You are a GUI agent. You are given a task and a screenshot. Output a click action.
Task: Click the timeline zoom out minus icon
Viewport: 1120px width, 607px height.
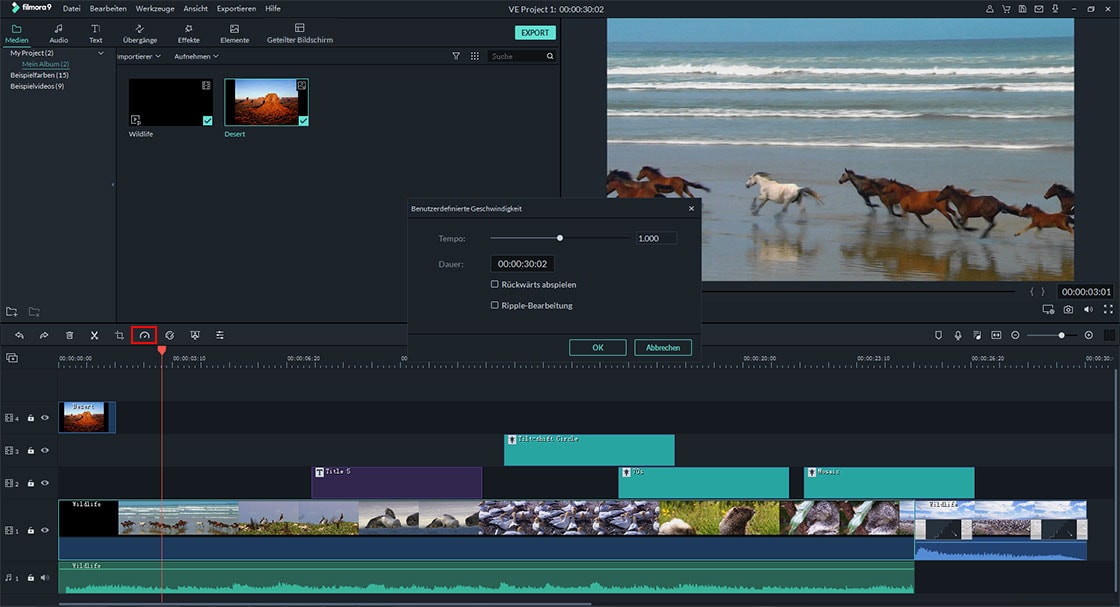[x=1015, y=335]
